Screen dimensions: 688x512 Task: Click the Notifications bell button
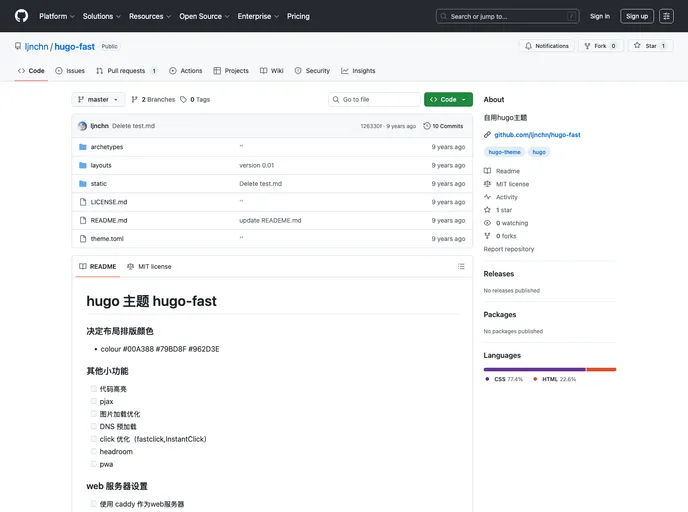tap(546, 46)
